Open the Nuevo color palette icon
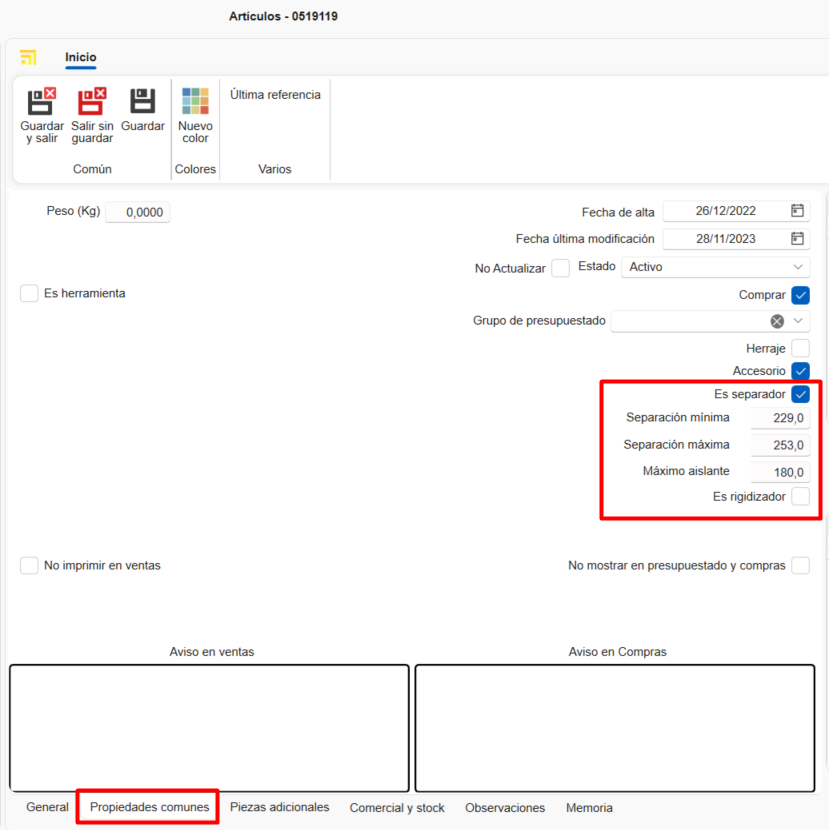The image size is (829, 830). pyautogui.click(x=195, y=102)
